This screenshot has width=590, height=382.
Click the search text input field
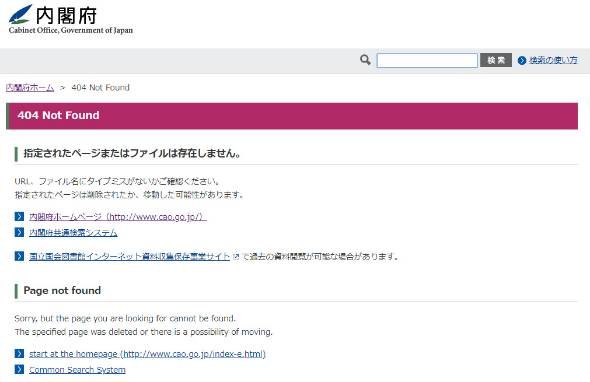pos(427,60)
